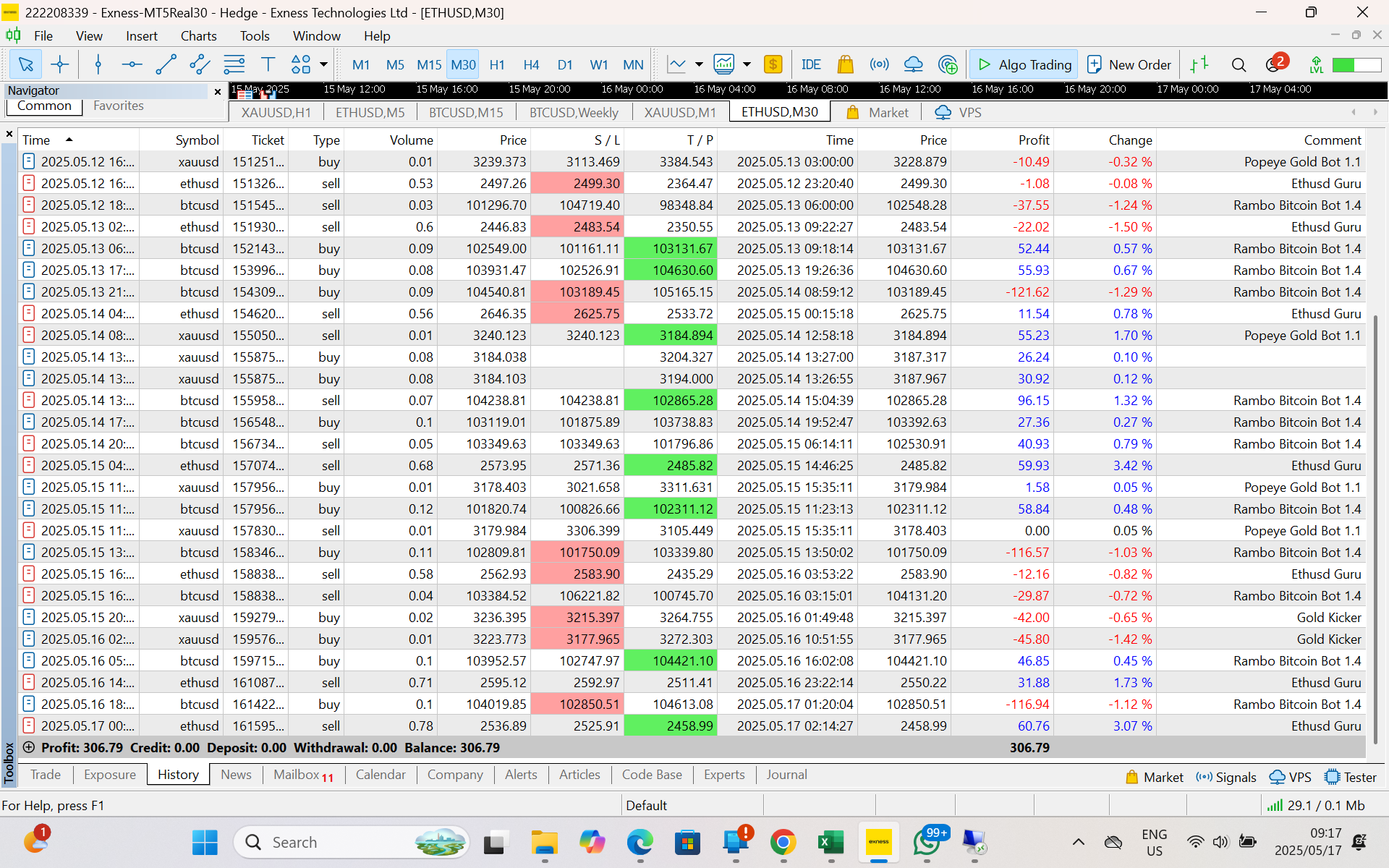Open the Mailbox tab
Viewport: 1389px width, 868px height.
coord(303,775)
